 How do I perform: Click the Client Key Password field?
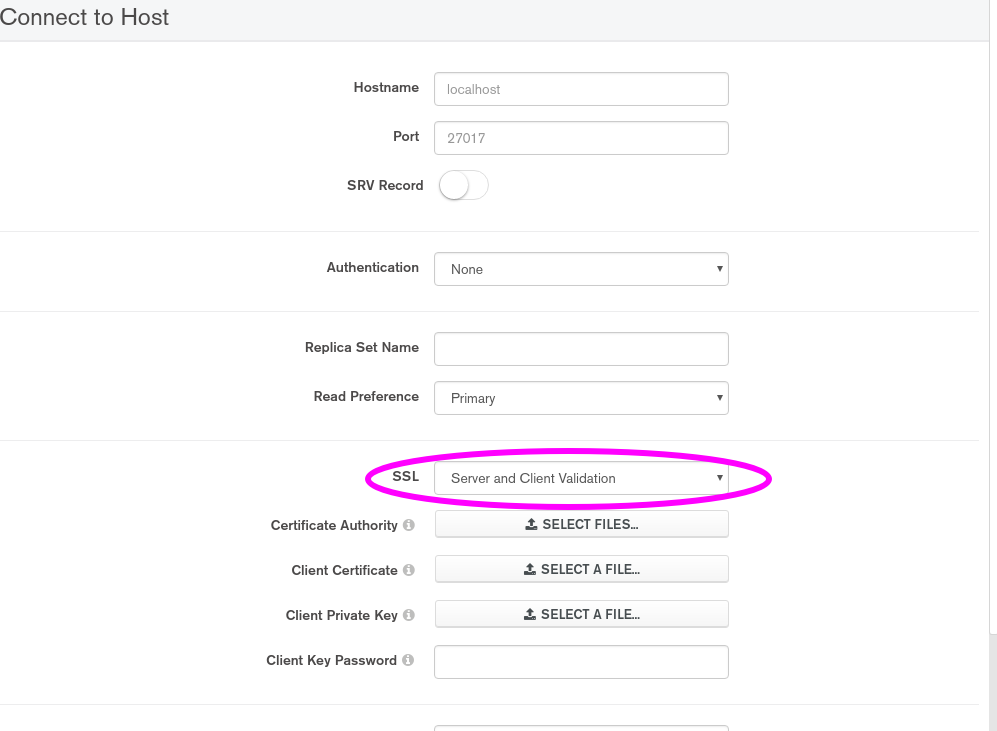[581, 662]
